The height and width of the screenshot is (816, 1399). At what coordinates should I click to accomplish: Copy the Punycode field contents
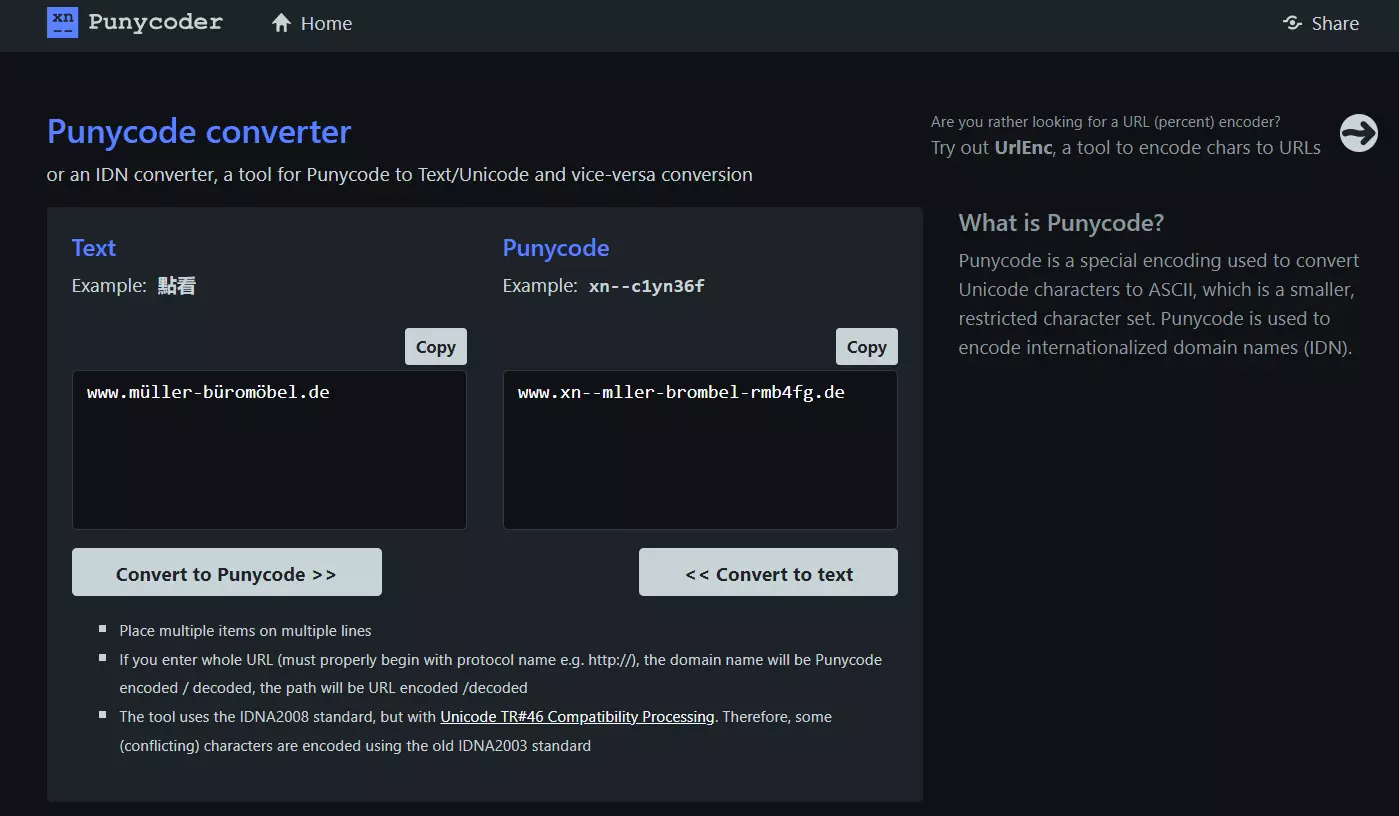tap(866, 346)
